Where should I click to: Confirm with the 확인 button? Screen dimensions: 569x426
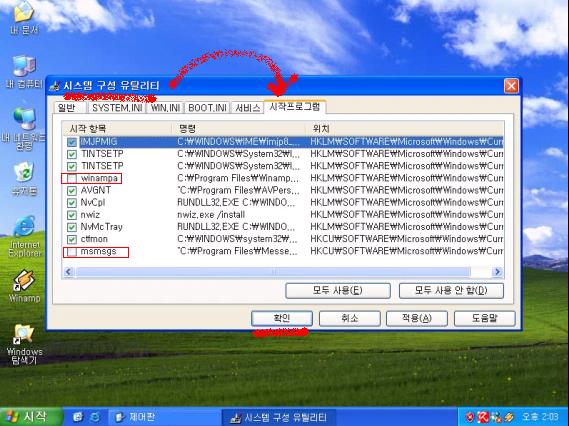[282, 318]
